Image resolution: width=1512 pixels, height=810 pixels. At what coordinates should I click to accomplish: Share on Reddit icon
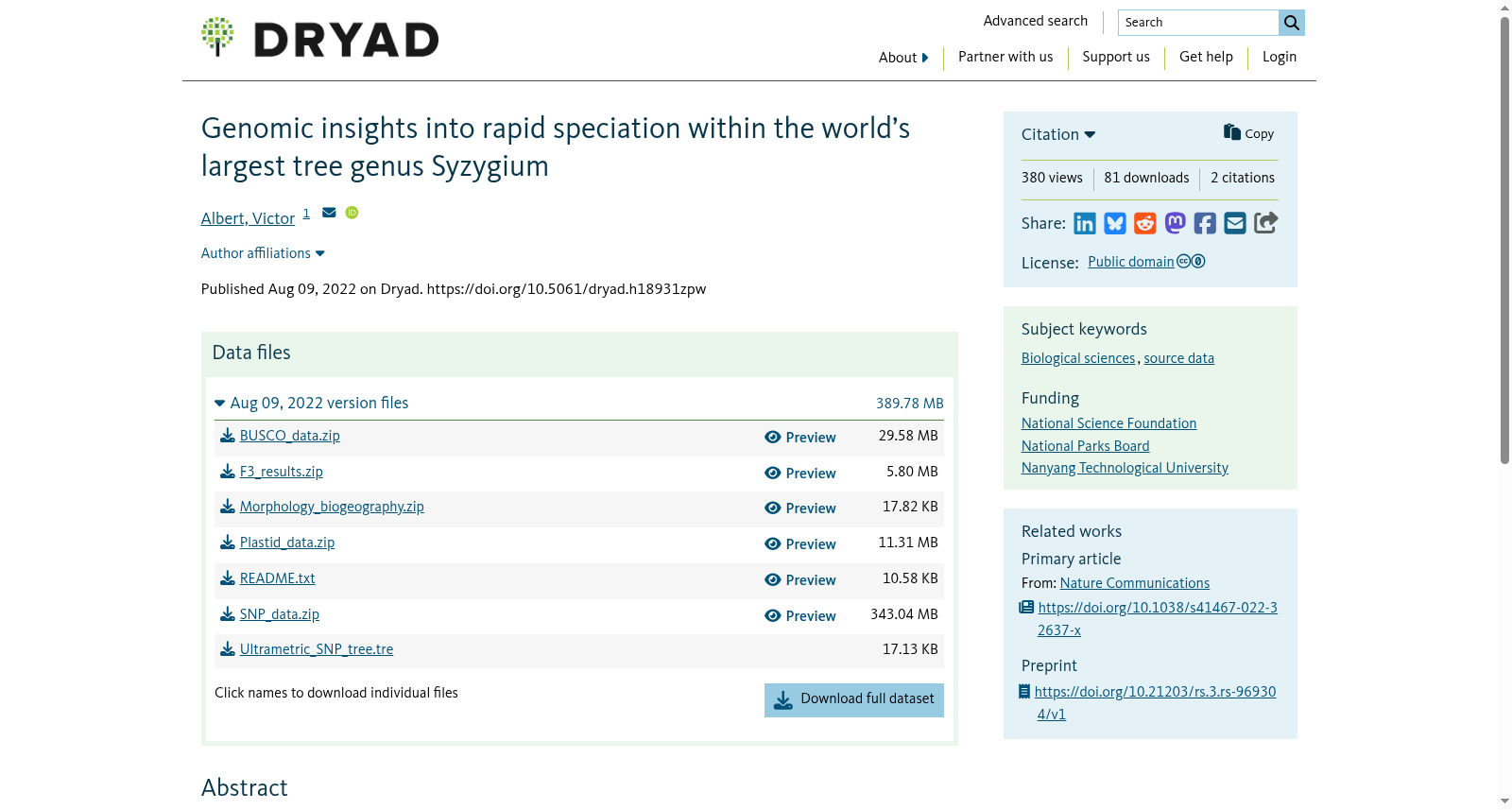(x=1145, y=223)
